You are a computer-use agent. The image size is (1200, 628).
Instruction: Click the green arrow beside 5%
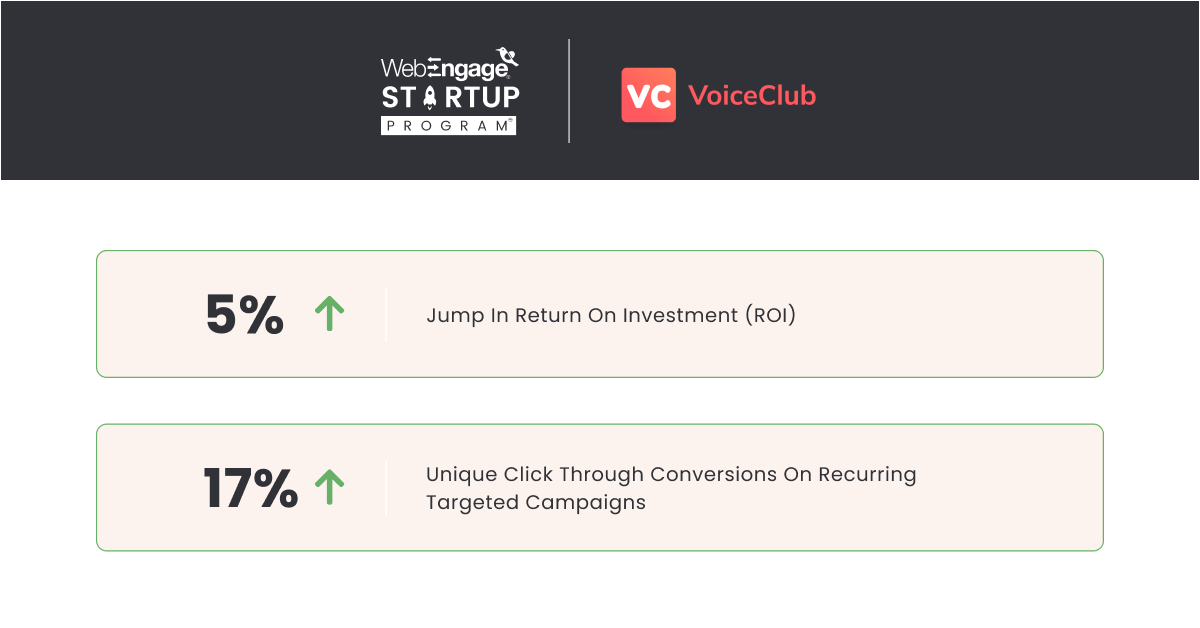tap(329, 314)
